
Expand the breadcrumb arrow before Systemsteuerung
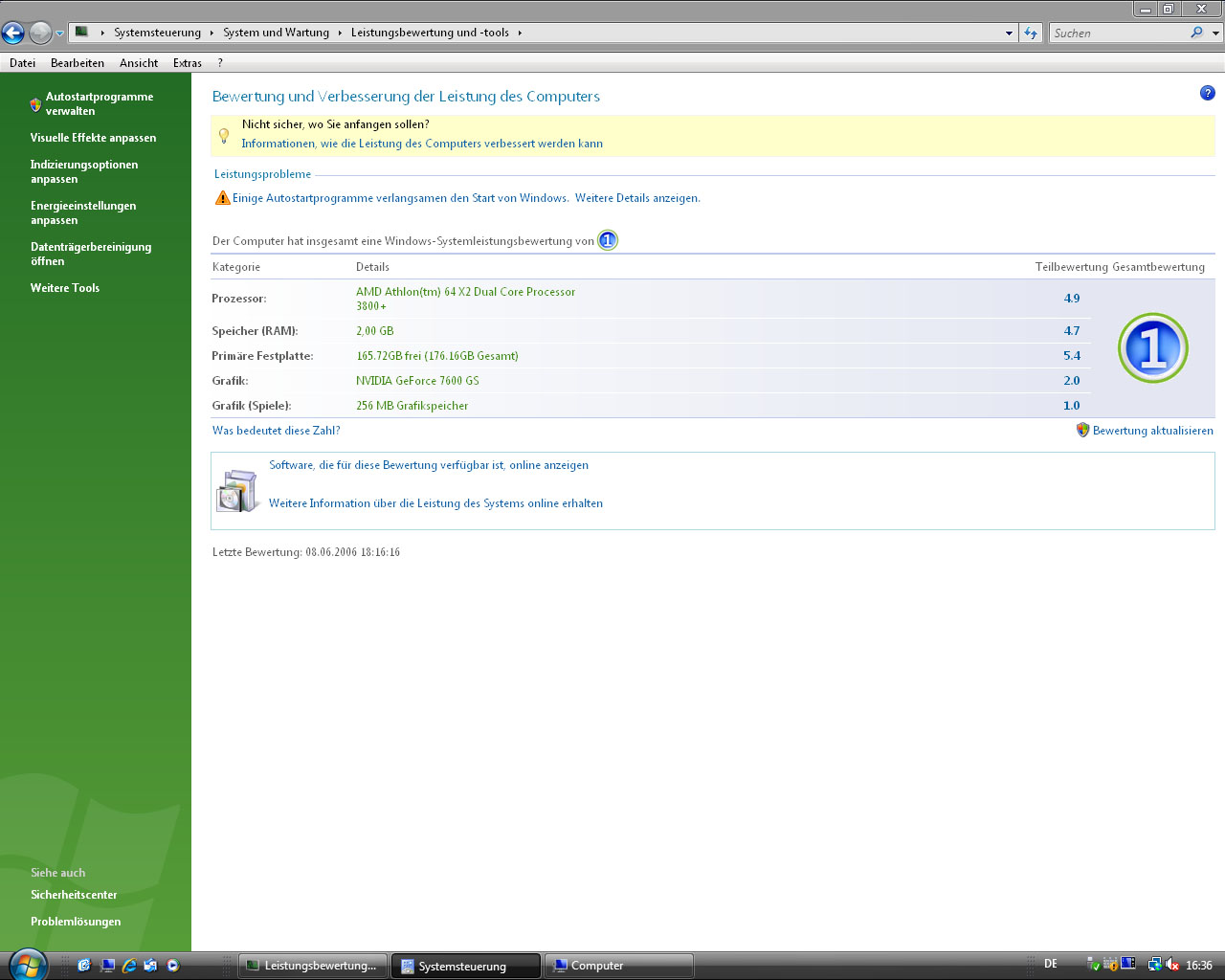(x=102, y=33)
